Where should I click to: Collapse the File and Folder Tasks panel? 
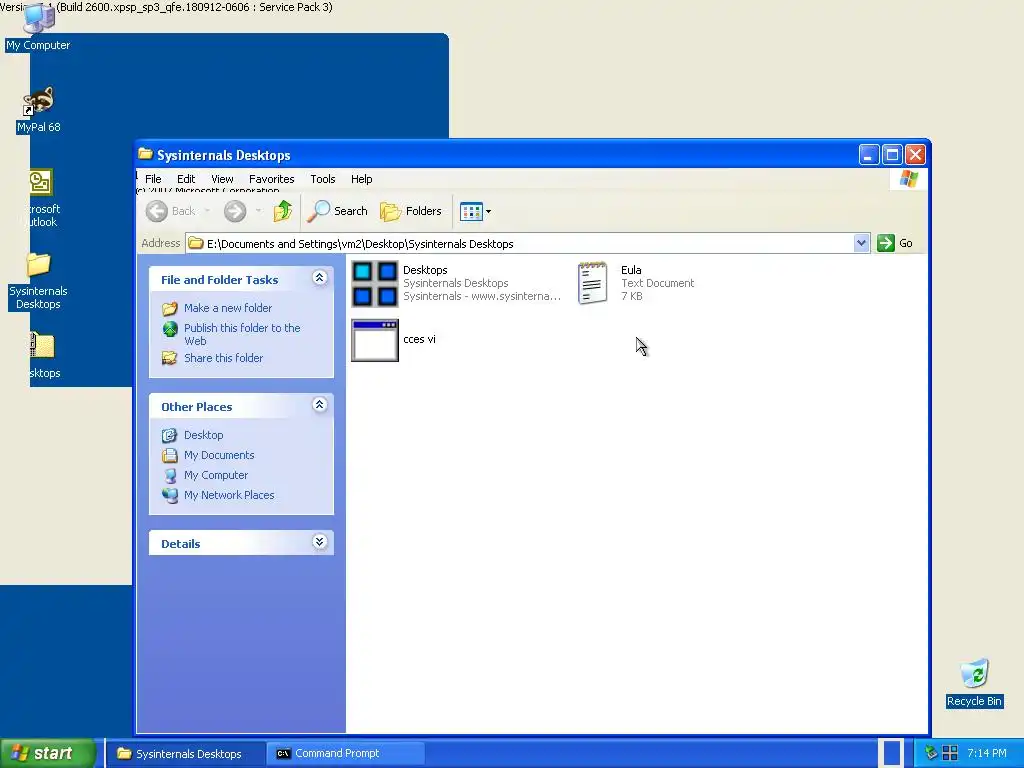point(319,278)
